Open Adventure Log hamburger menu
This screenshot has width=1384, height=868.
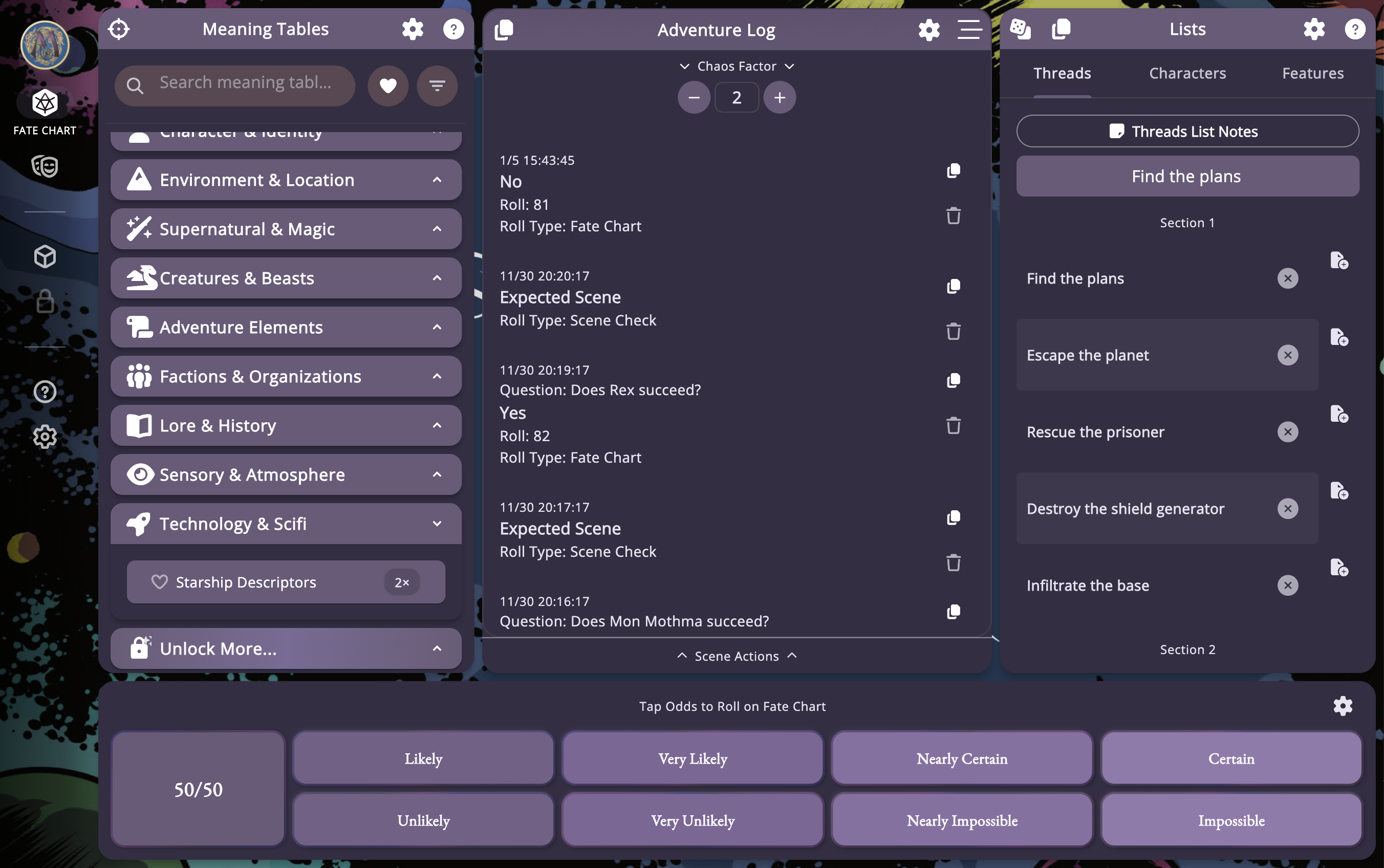969,29
